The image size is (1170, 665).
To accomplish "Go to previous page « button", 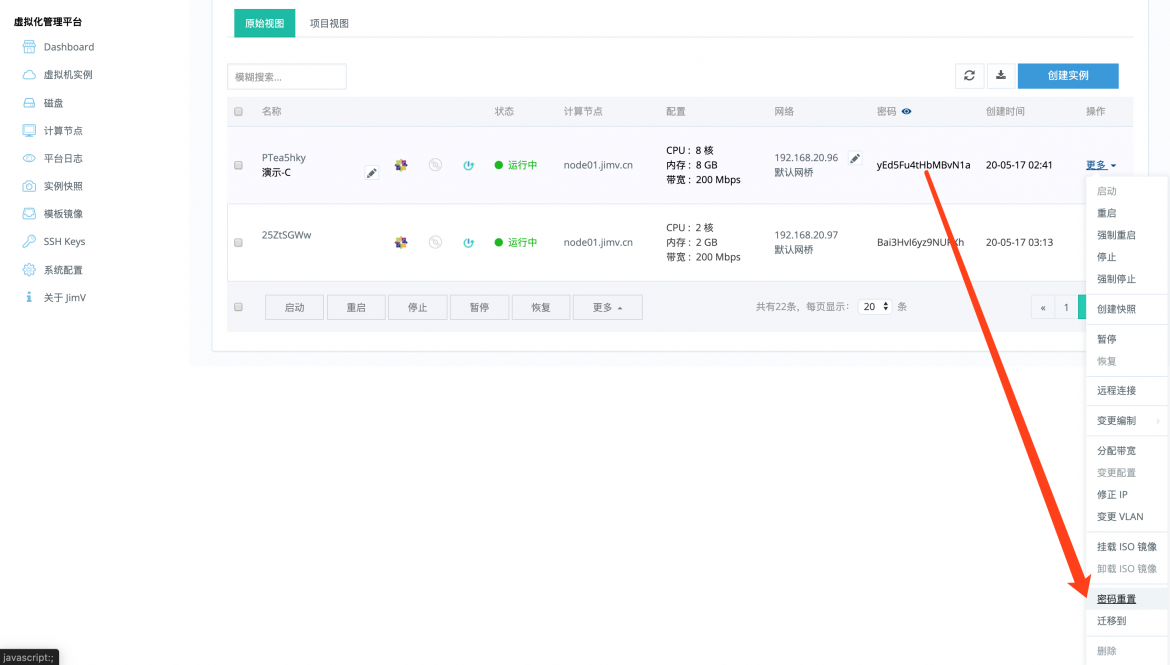I will click(x=1043, y=307).
